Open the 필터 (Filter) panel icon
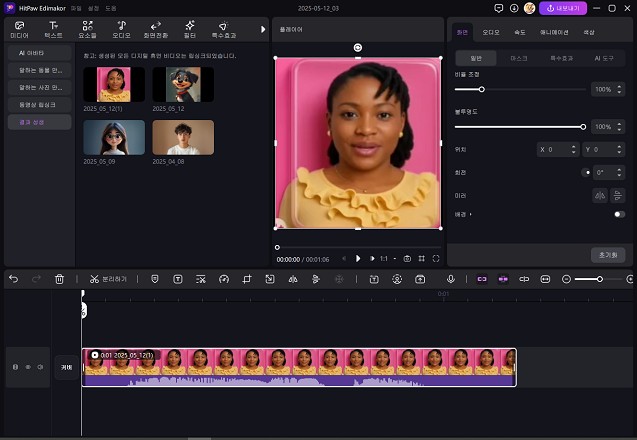The height and width of the screenshot is (440, 637). click(190, 28)
